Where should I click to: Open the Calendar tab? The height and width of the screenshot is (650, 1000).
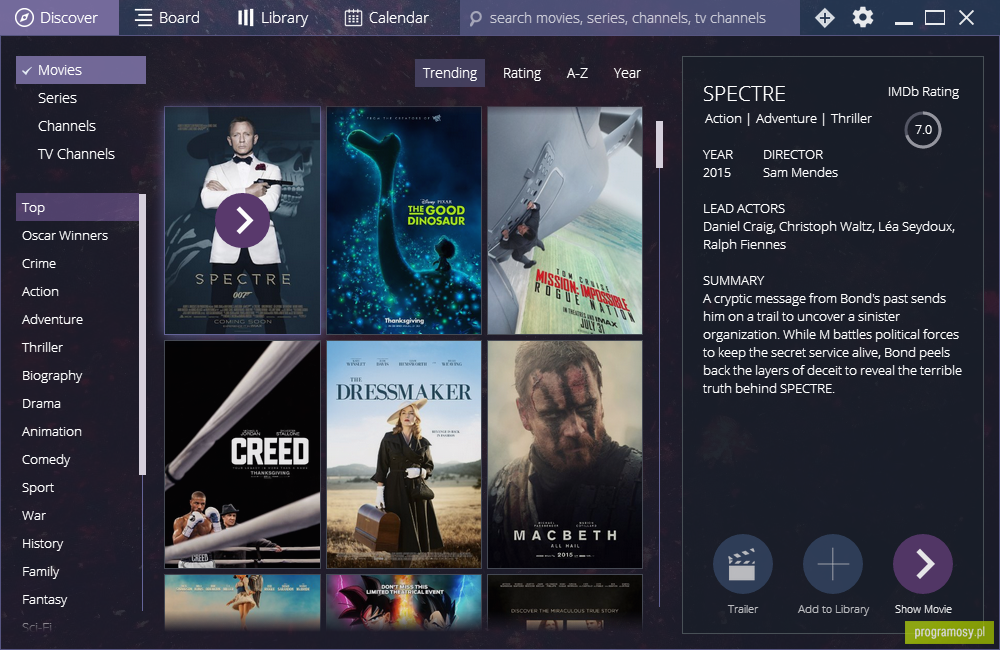click(386, 18)
